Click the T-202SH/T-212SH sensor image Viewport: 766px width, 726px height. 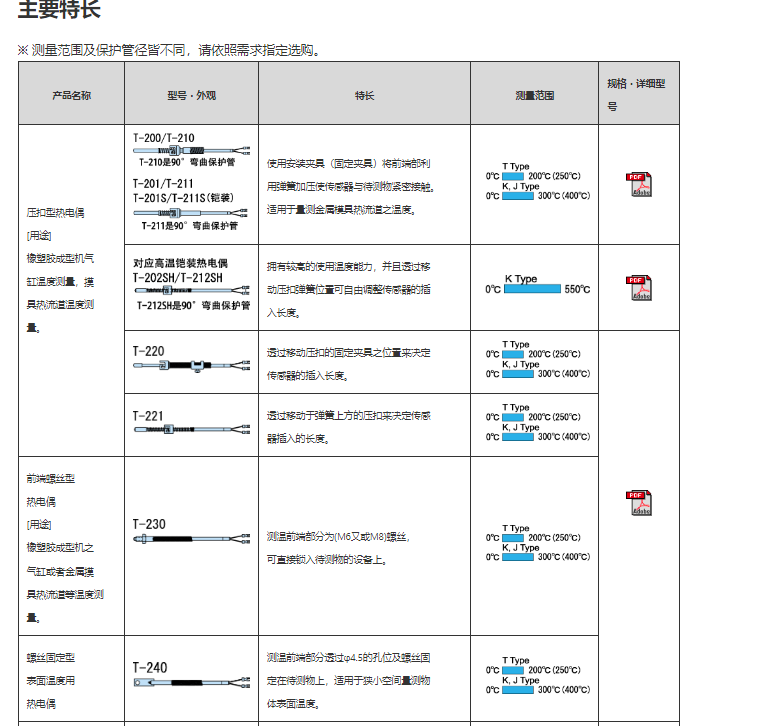coord(192,290)
